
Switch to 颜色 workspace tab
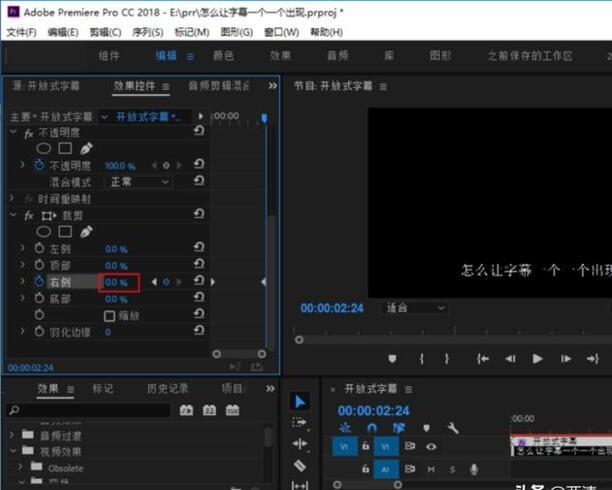click(x=223, y=56)
